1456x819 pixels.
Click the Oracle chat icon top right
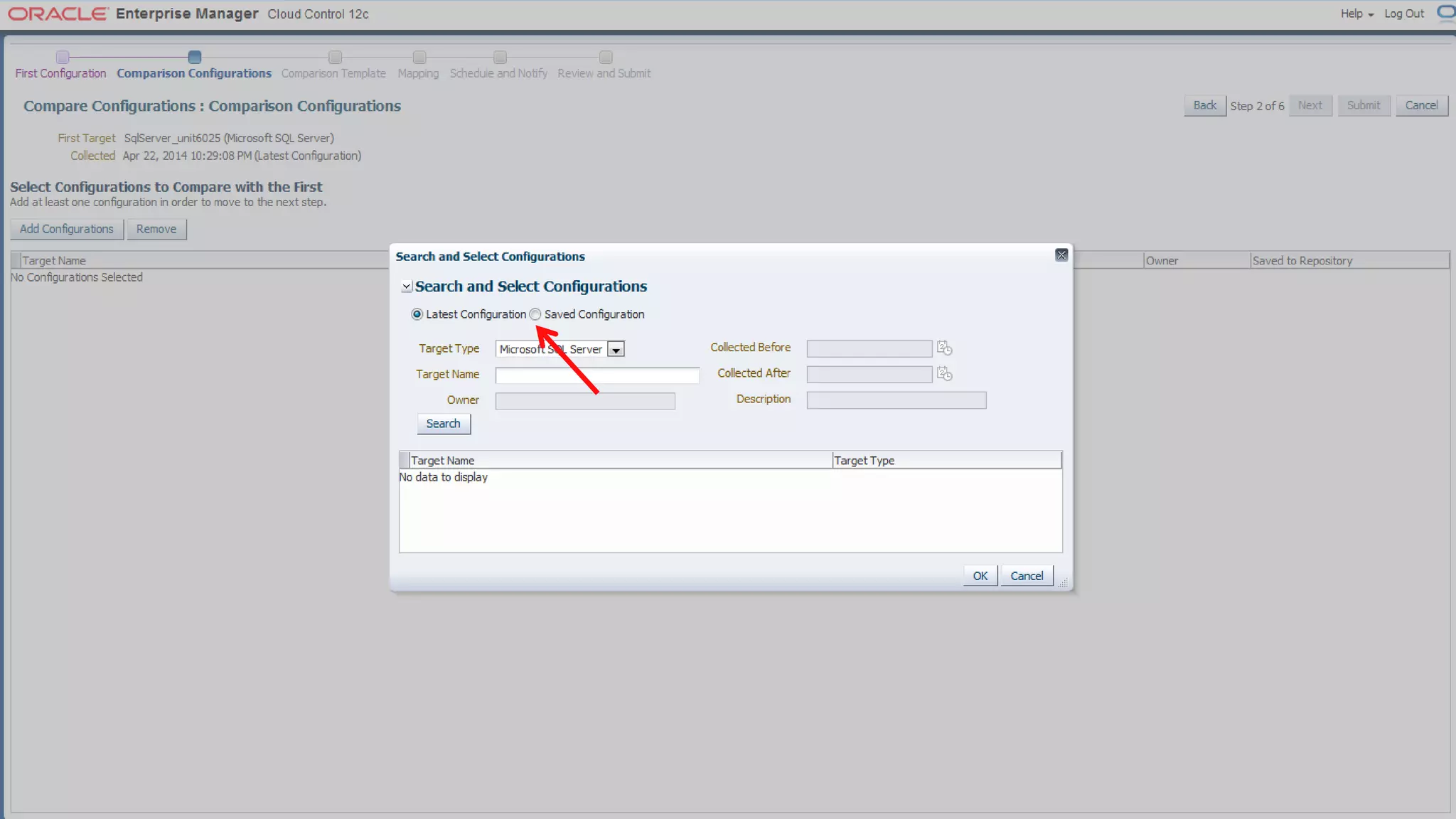point(1445,13)
